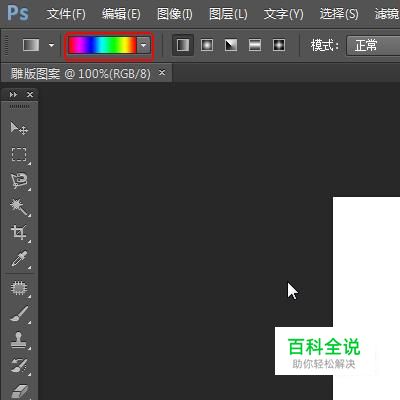Viewport: 400px width, 400px height.
Task: Select the History Brush tool
Action: [19, 366]
